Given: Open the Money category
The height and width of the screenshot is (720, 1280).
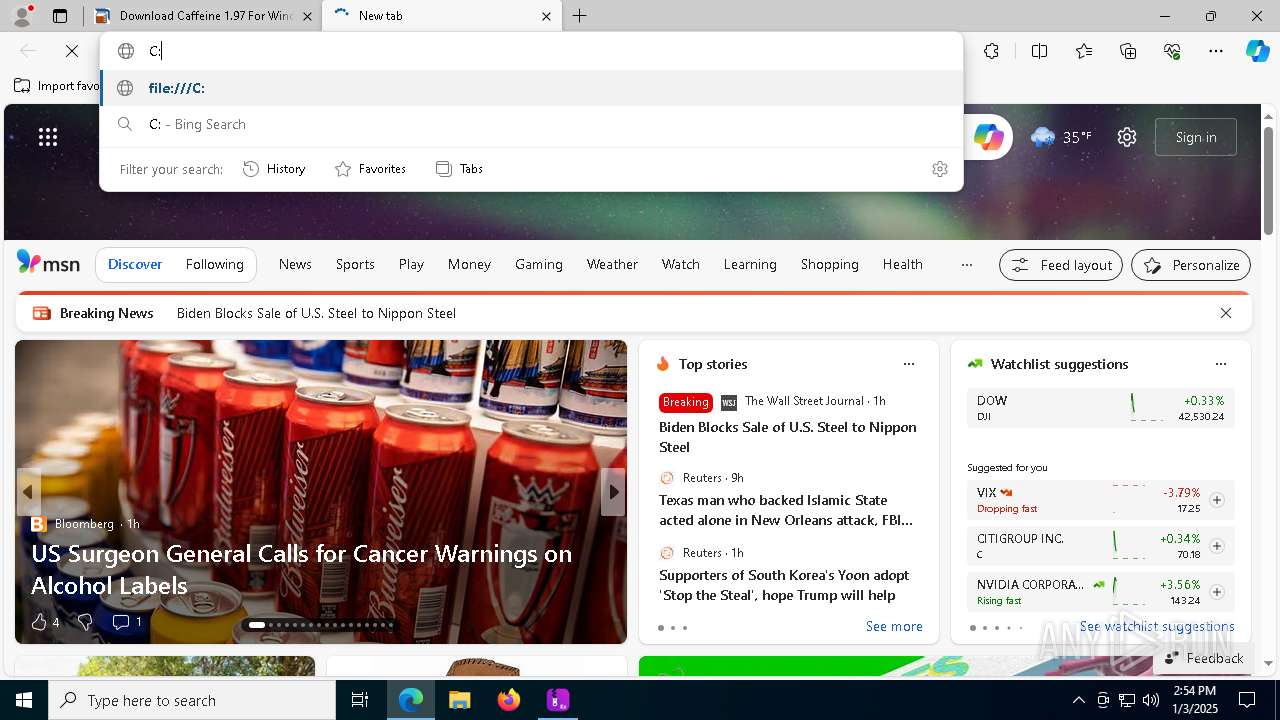Looking at the screenshot, I should pyautogui.click(x=469, y=265).
